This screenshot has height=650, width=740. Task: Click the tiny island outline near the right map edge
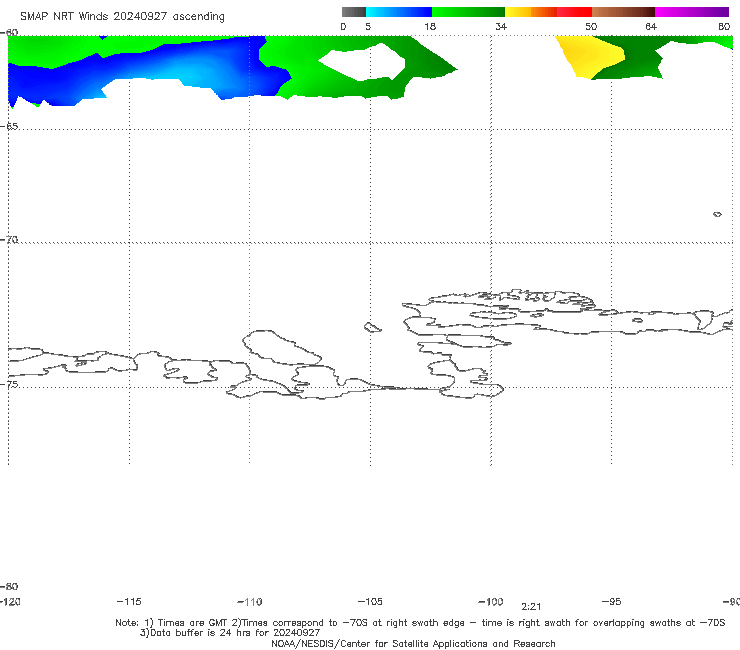(x=717, y=214)
